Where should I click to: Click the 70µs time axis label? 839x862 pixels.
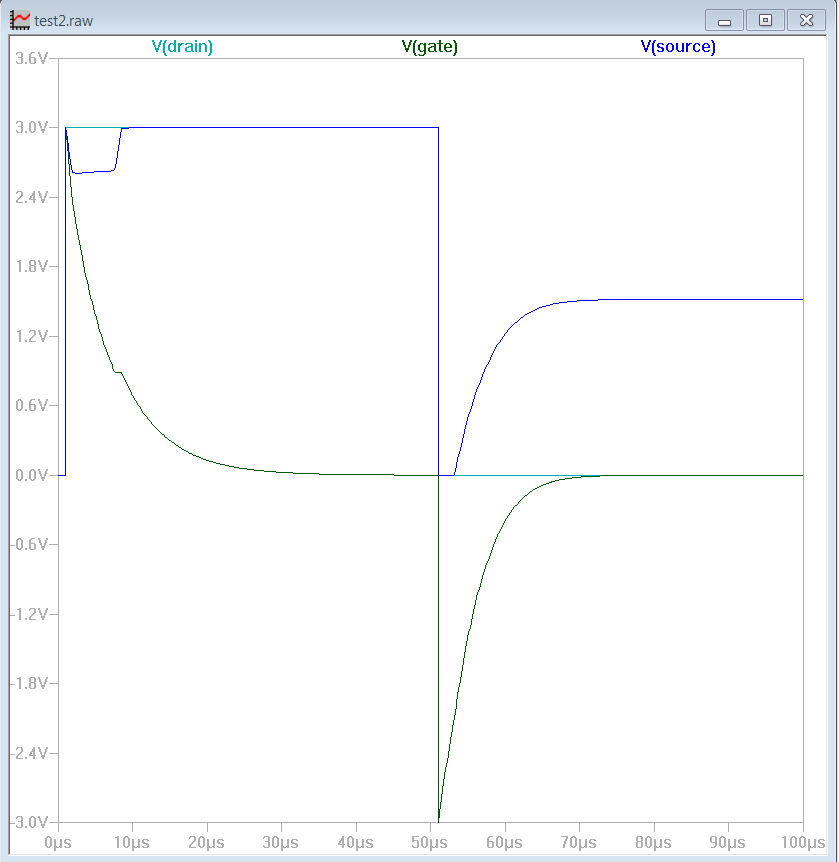click(578, 843)
